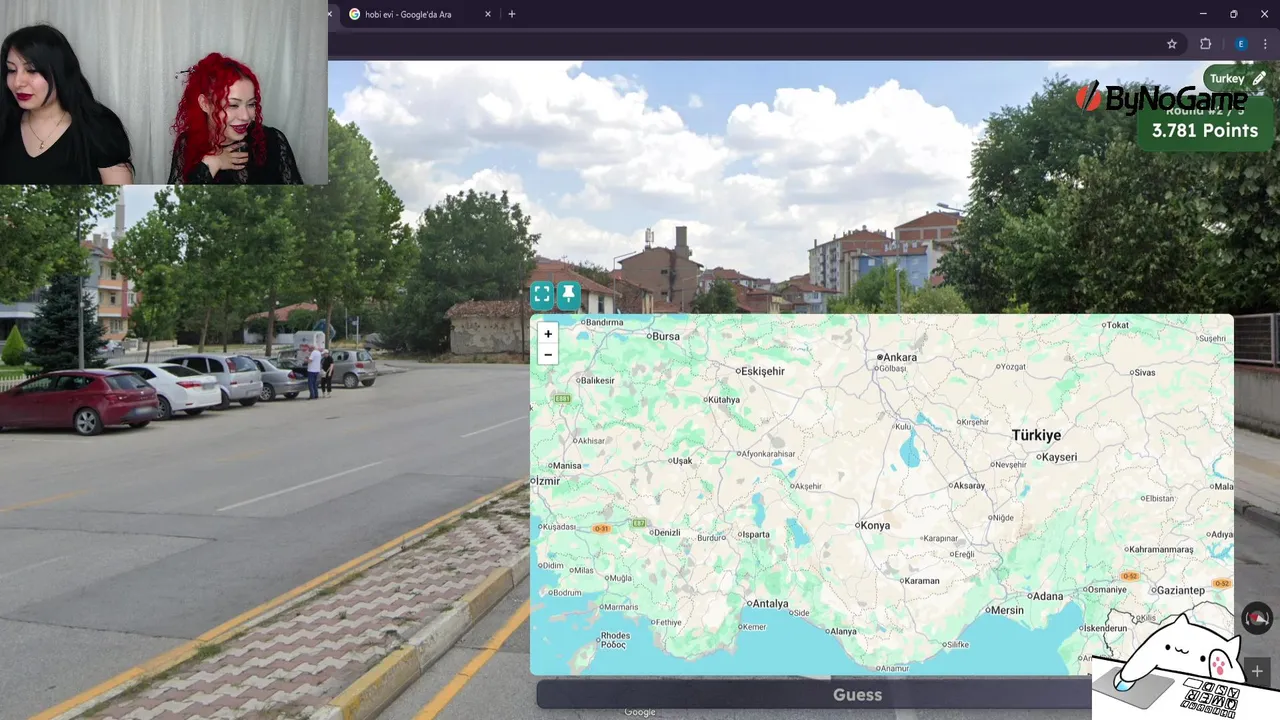Restore down the Chrome window
Image resolution: width=1280 pixels, height=720 pixels.
(x=1233, y=14)
